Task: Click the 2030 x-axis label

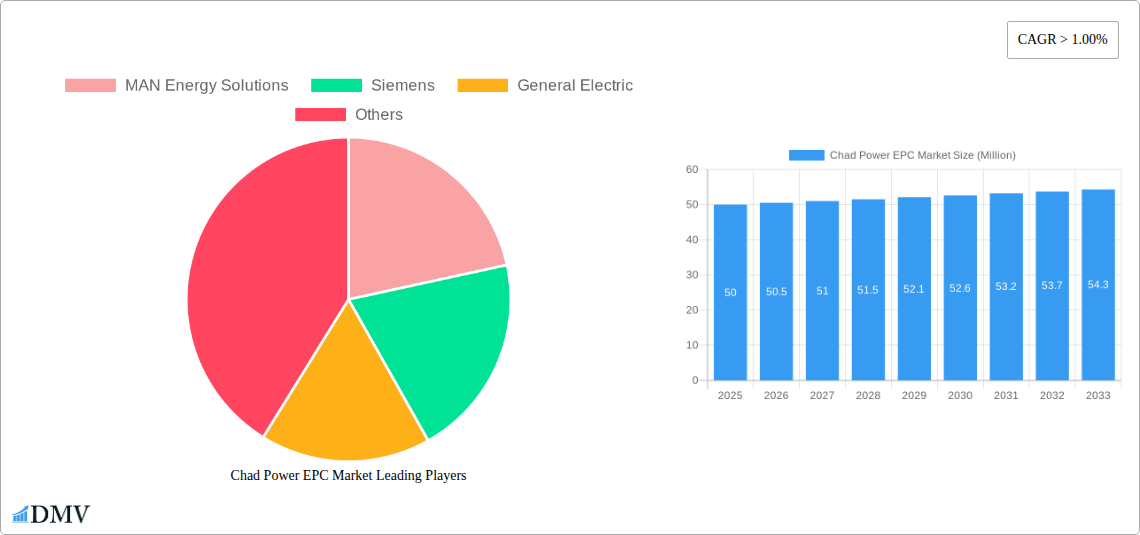Action: 960,396
